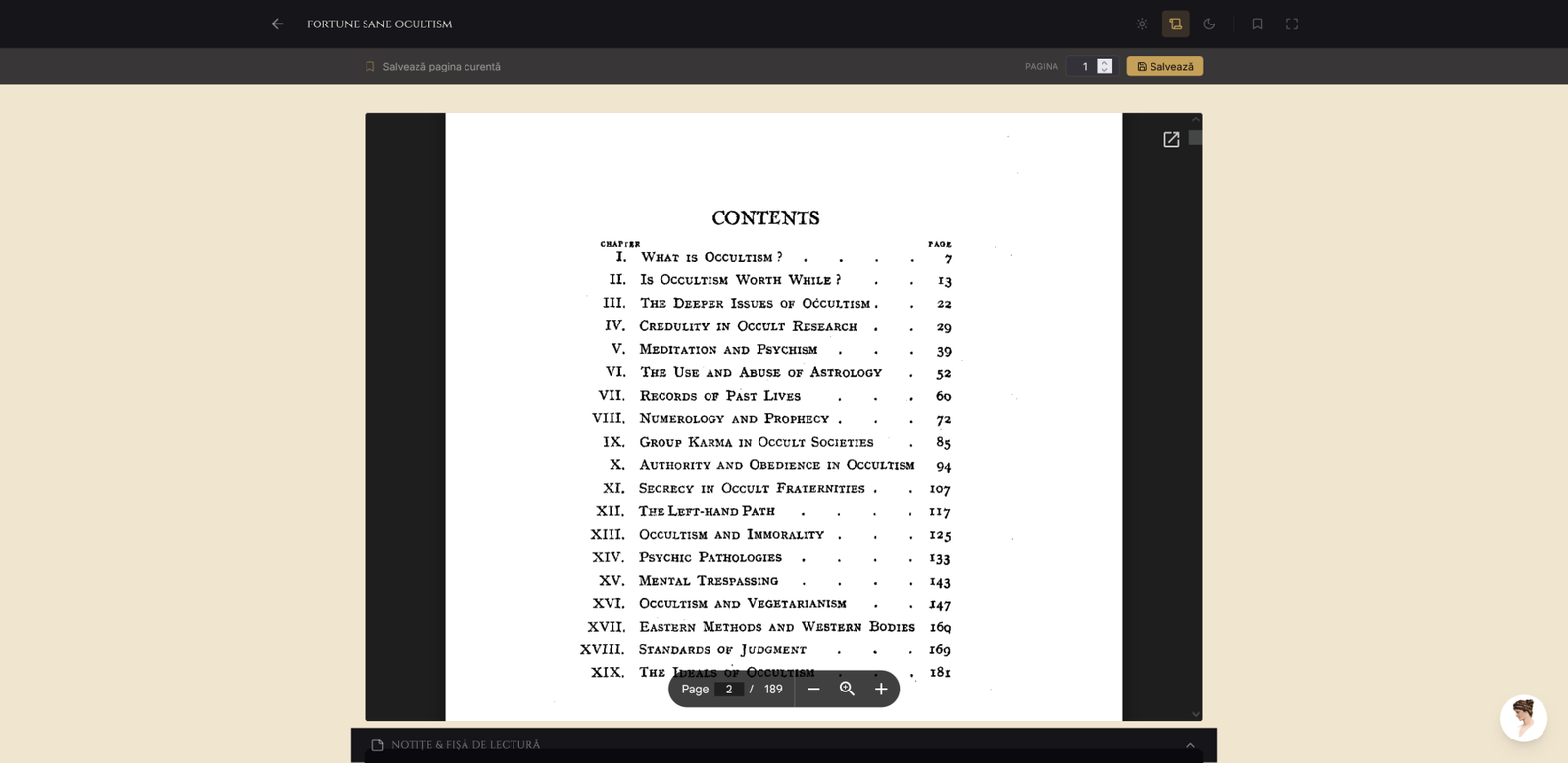The height and width of the screenshot is (763, 1568).
Task: Click "Numerology and Prophecy" entry
Action: 734,419
